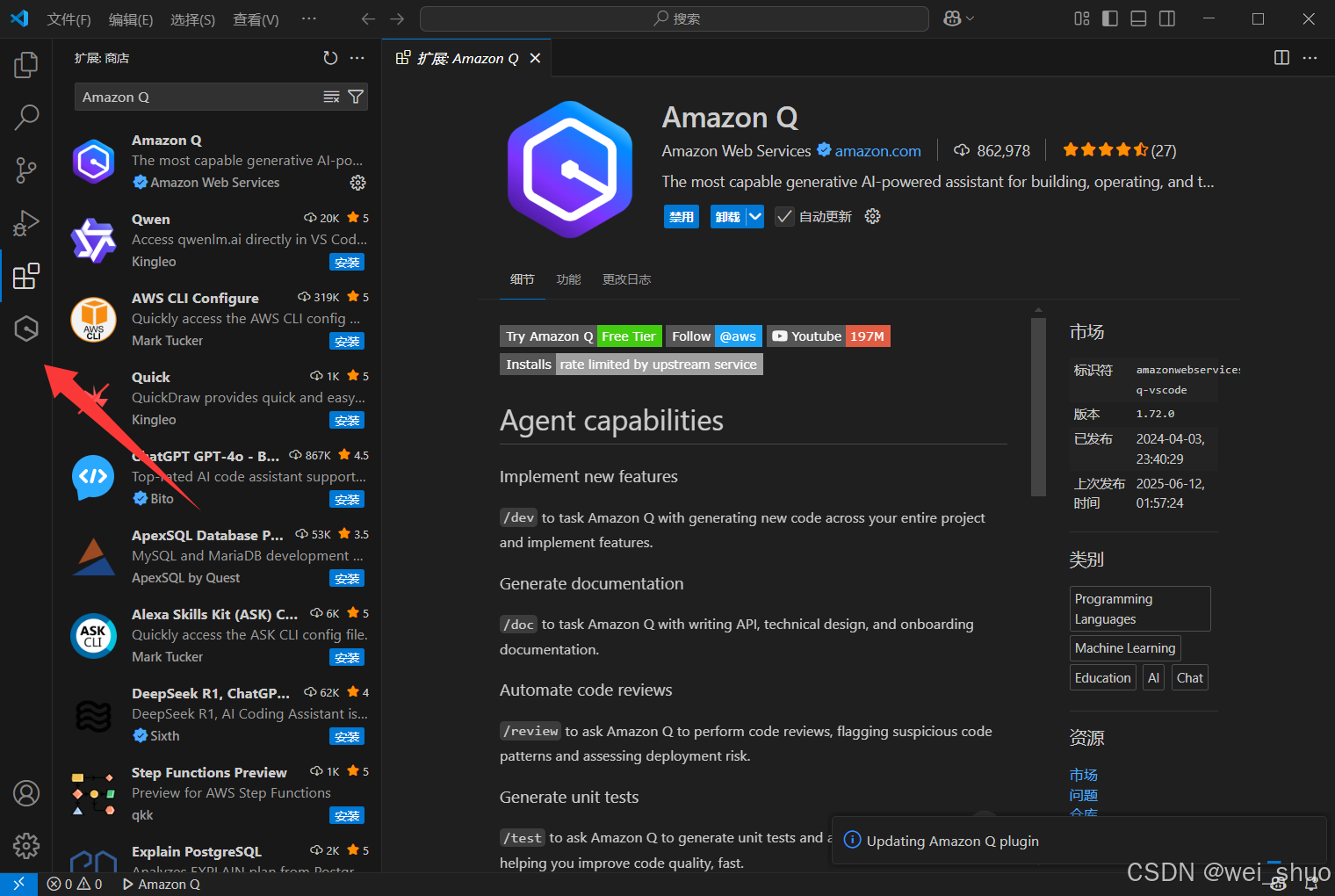Open the remote window indicator in status bar
The width and height of the screenshot is (1335, 896).
pyautogui.click(x=18, y=884)
